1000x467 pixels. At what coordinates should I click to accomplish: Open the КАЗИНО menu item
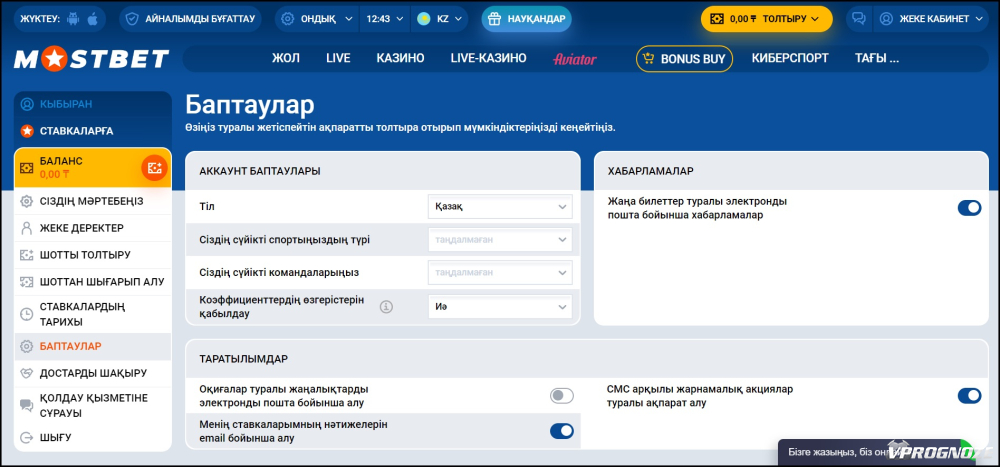point(400,59)
